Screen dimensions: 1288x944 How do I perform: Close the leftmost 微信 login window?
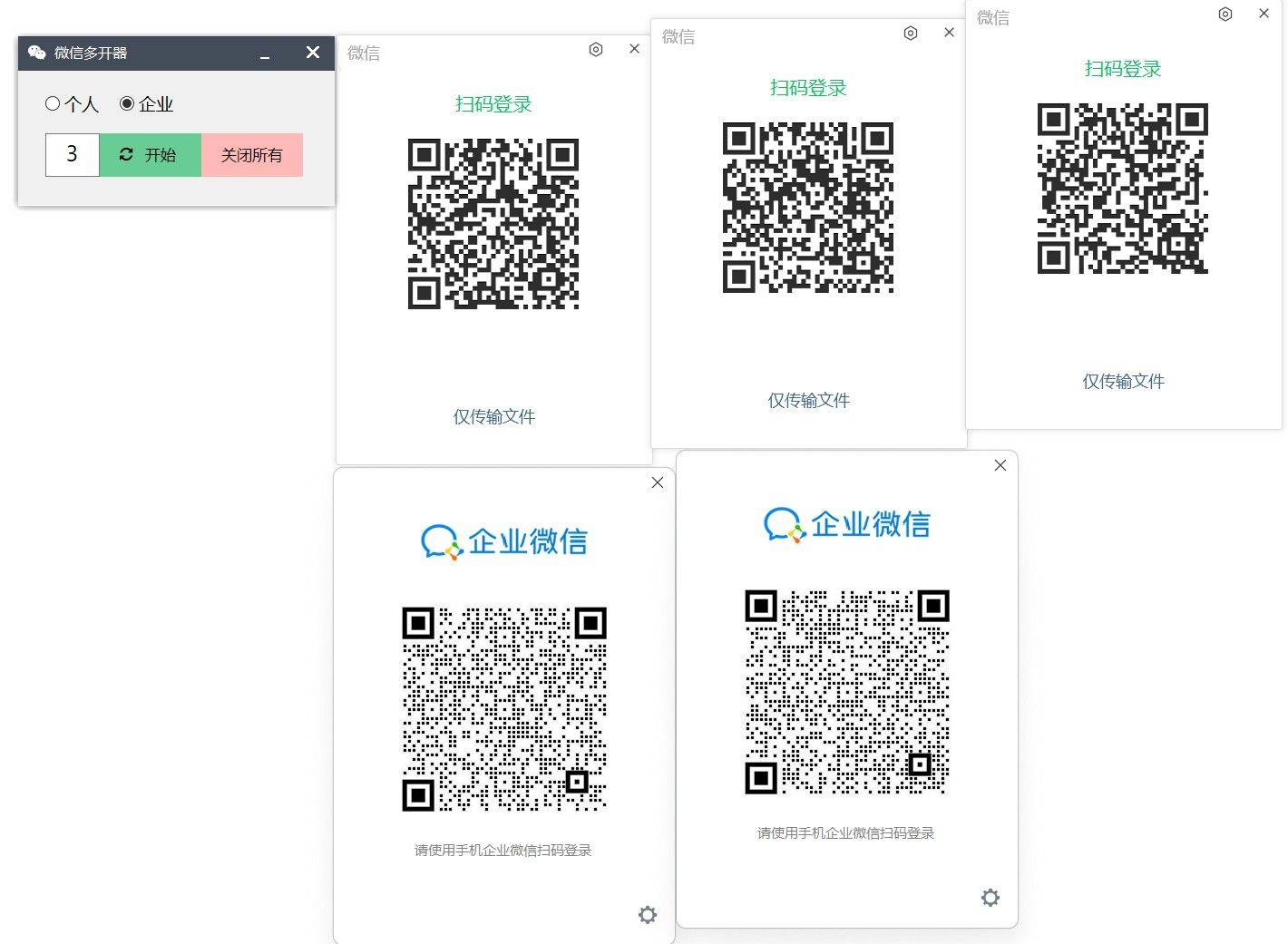point(634,49)
